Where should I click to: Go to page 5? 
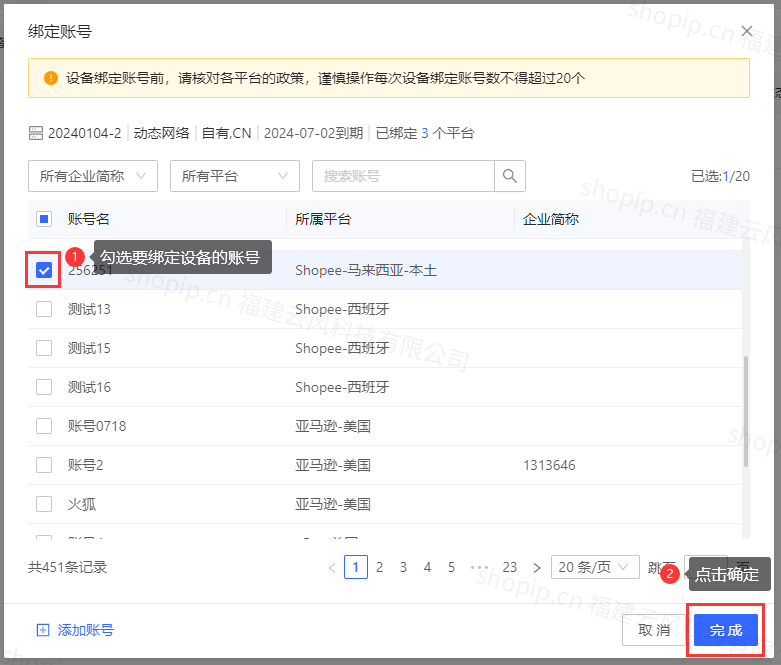[451, 567]
